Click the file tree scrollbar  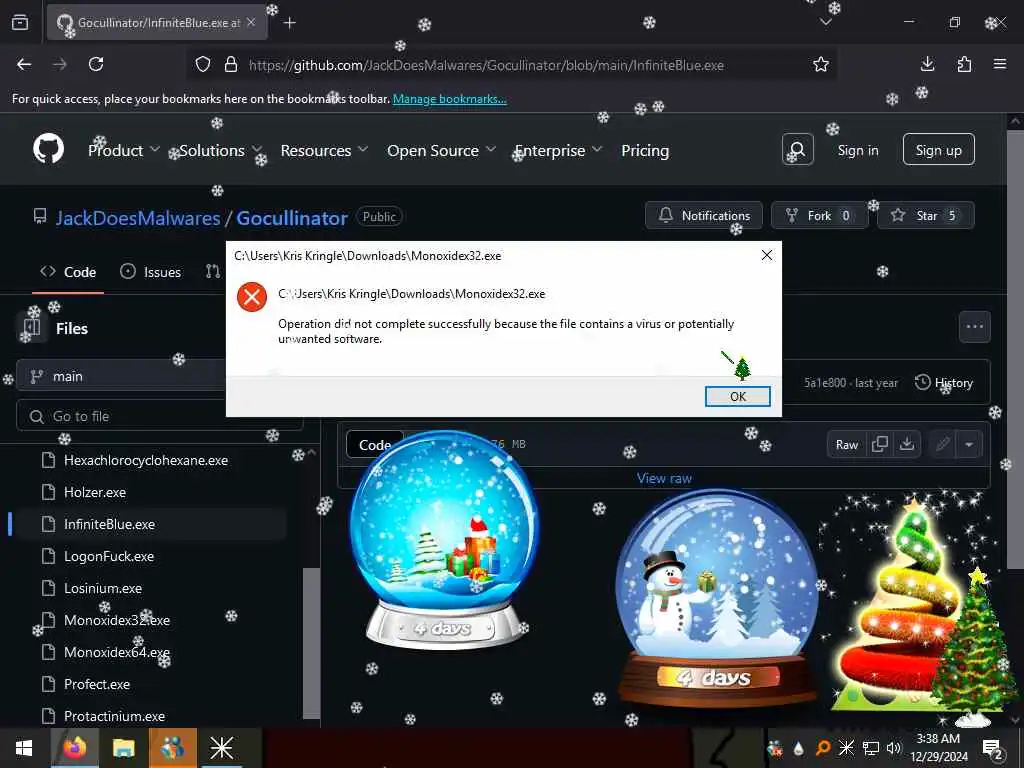point(312,643)
